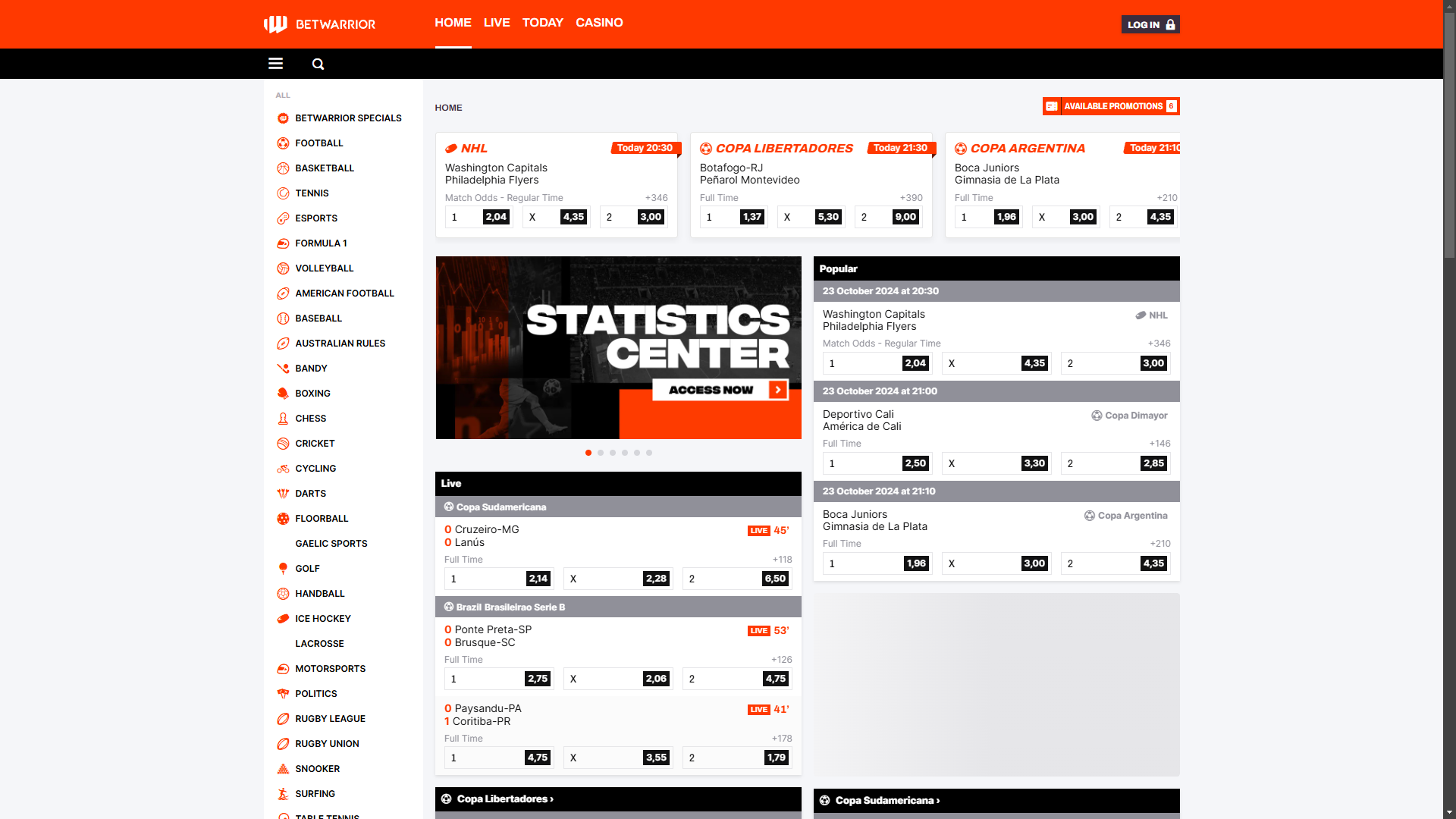Click the Statistics Center banner image
This screenshot has width=1456, height=819.
tap(618, 347)
